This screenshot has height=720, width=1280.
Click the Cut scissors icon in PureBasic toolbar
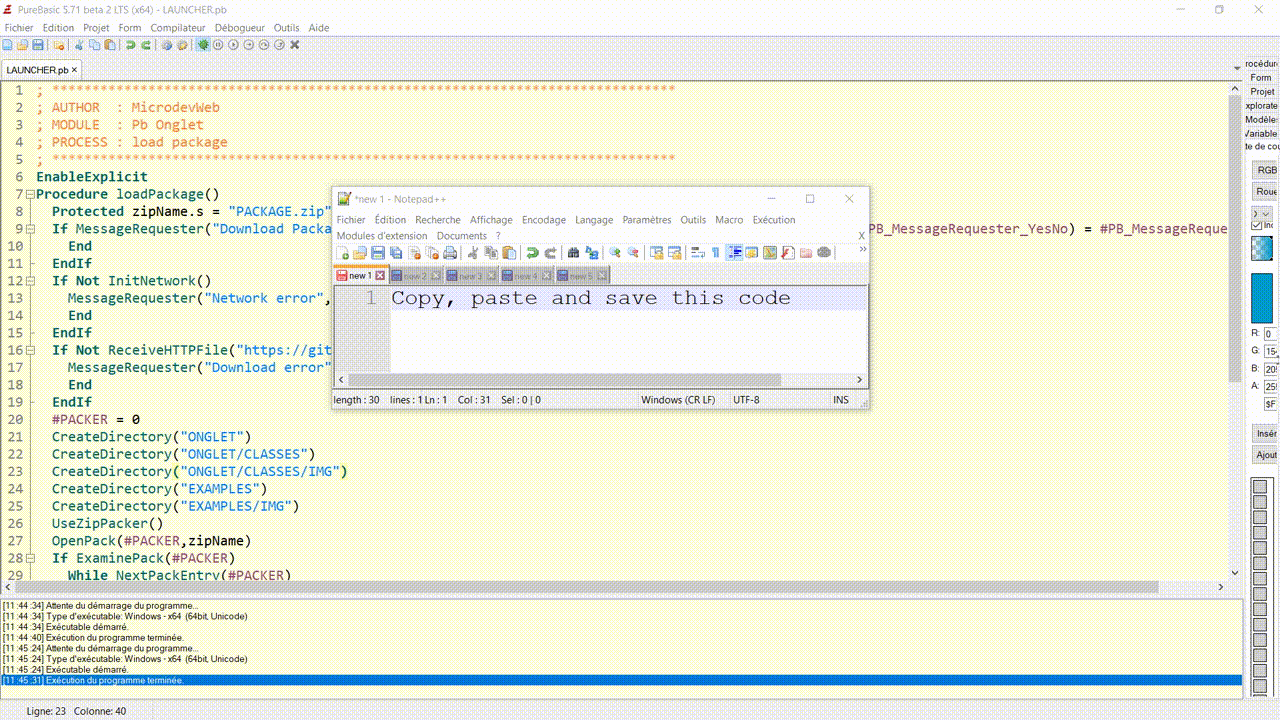click(79, 45)
